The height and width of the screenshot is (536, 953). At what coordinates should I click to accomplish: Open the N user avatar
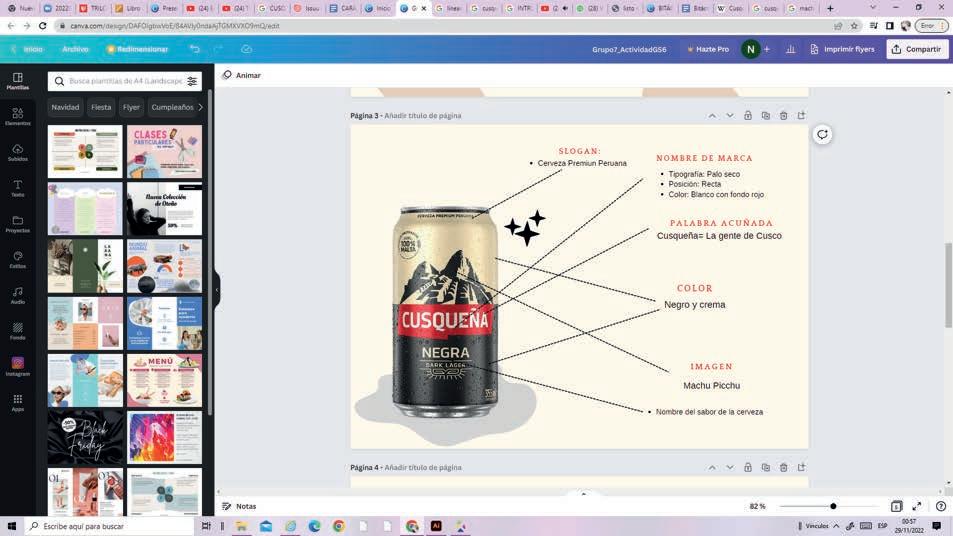pyautogui.click(x=750, y=49)
